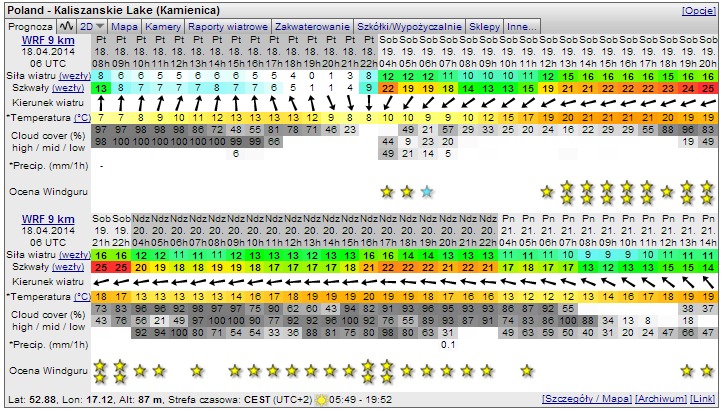Click the °C unit link in upper Temperatura row
Screen dimensions: 723x410
(x=82, y=118)
